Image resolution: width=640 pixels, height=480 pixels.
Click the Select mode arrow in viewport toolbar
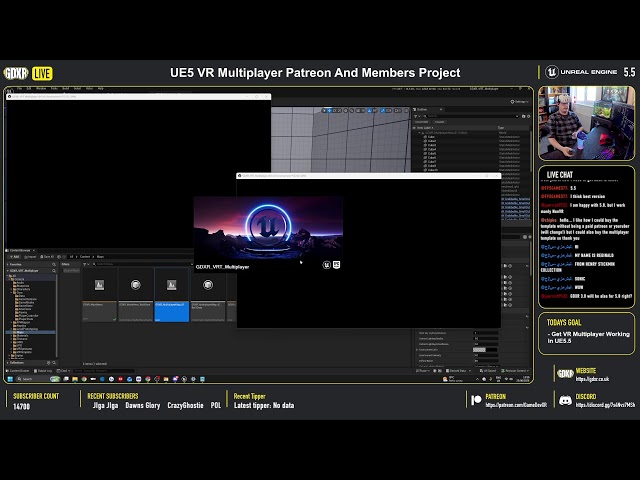[324, 110]
